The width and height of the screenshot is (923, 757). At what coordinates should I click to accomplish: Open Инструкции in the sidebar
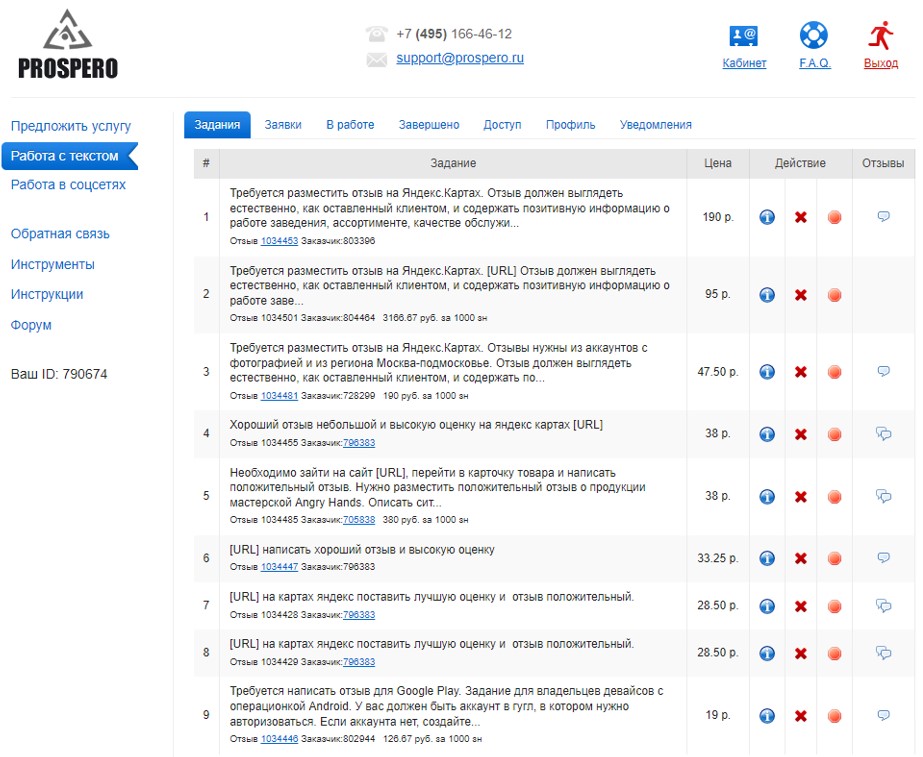pos(47,294)
